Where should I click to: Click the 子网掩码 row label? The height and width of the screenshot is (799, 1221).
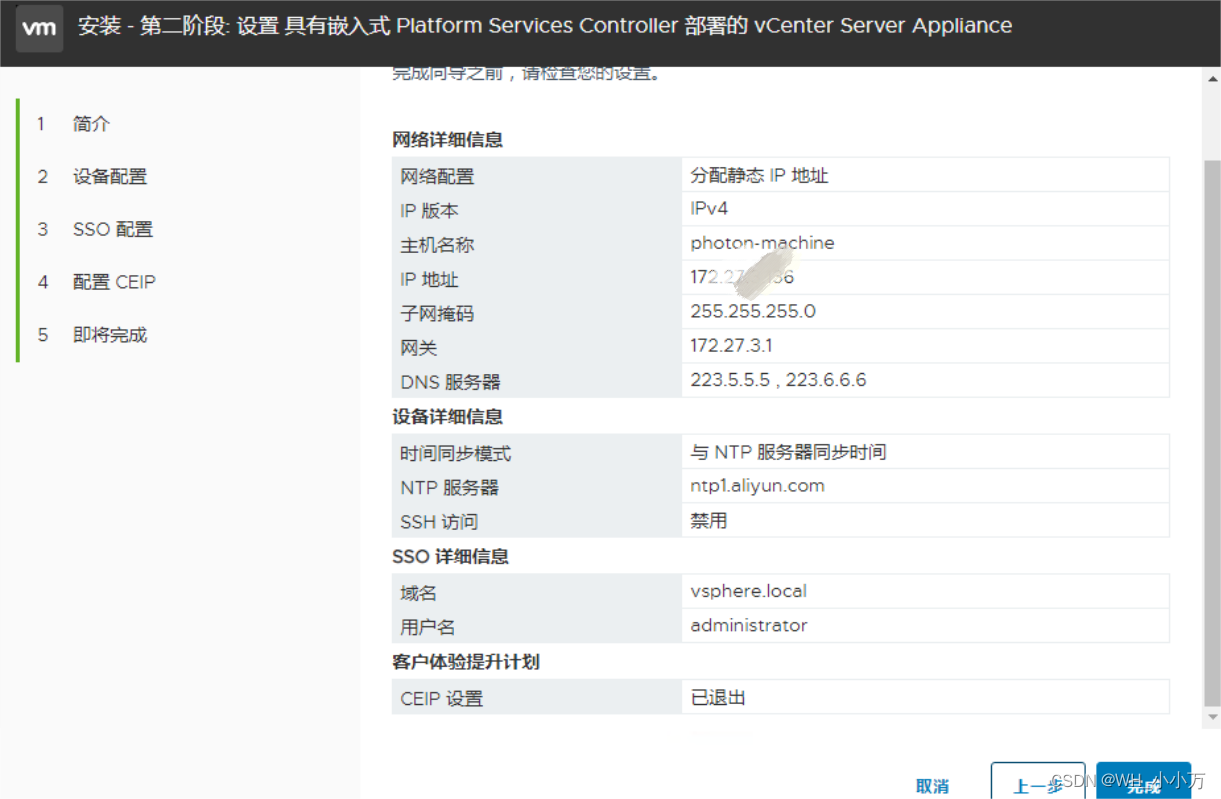tap(437, 314)
